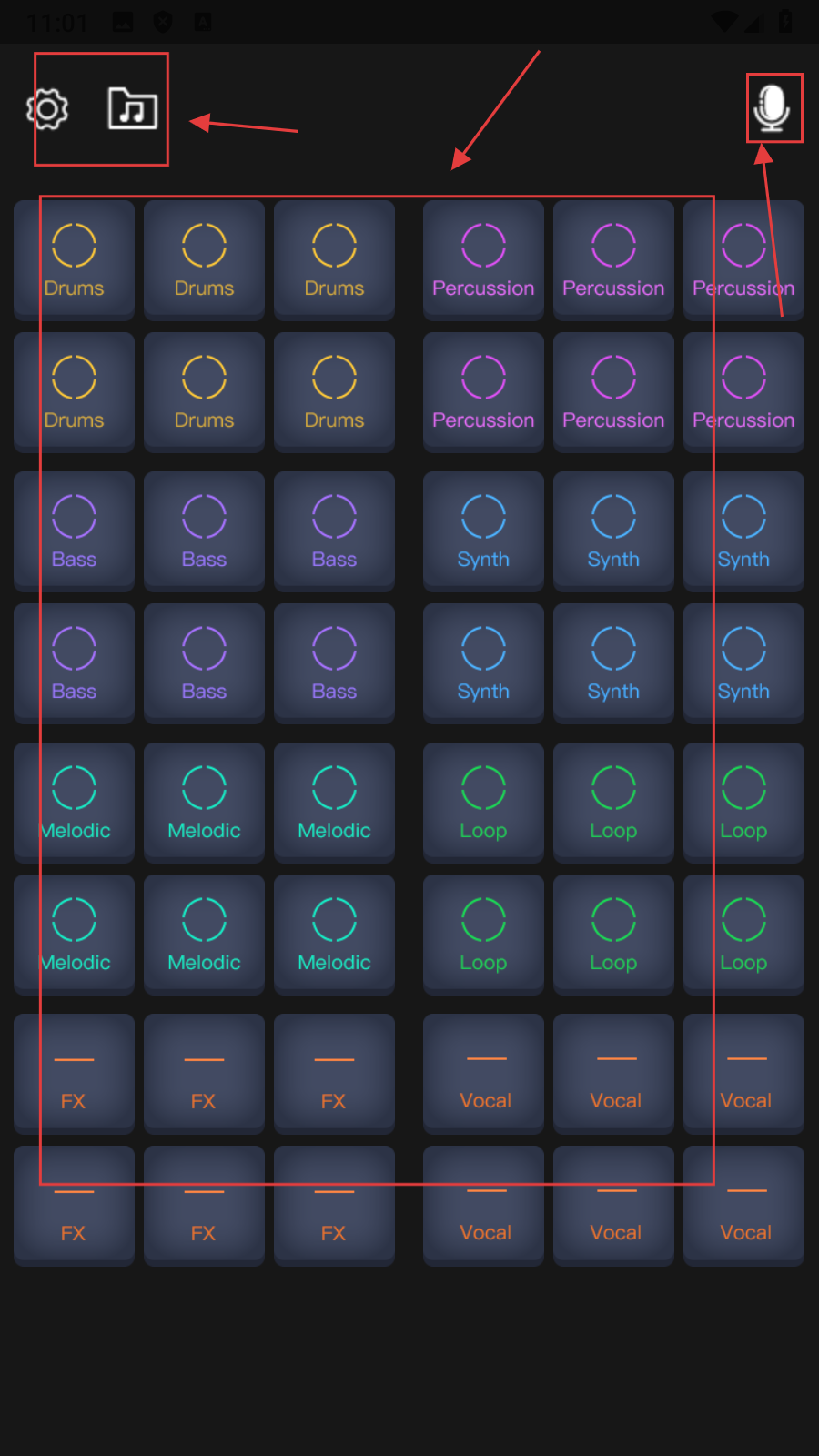Trigger the first Synth pad in upper Synth row
The width and height of the screenshot is (819, 1456).
click(x=483, y=531)
